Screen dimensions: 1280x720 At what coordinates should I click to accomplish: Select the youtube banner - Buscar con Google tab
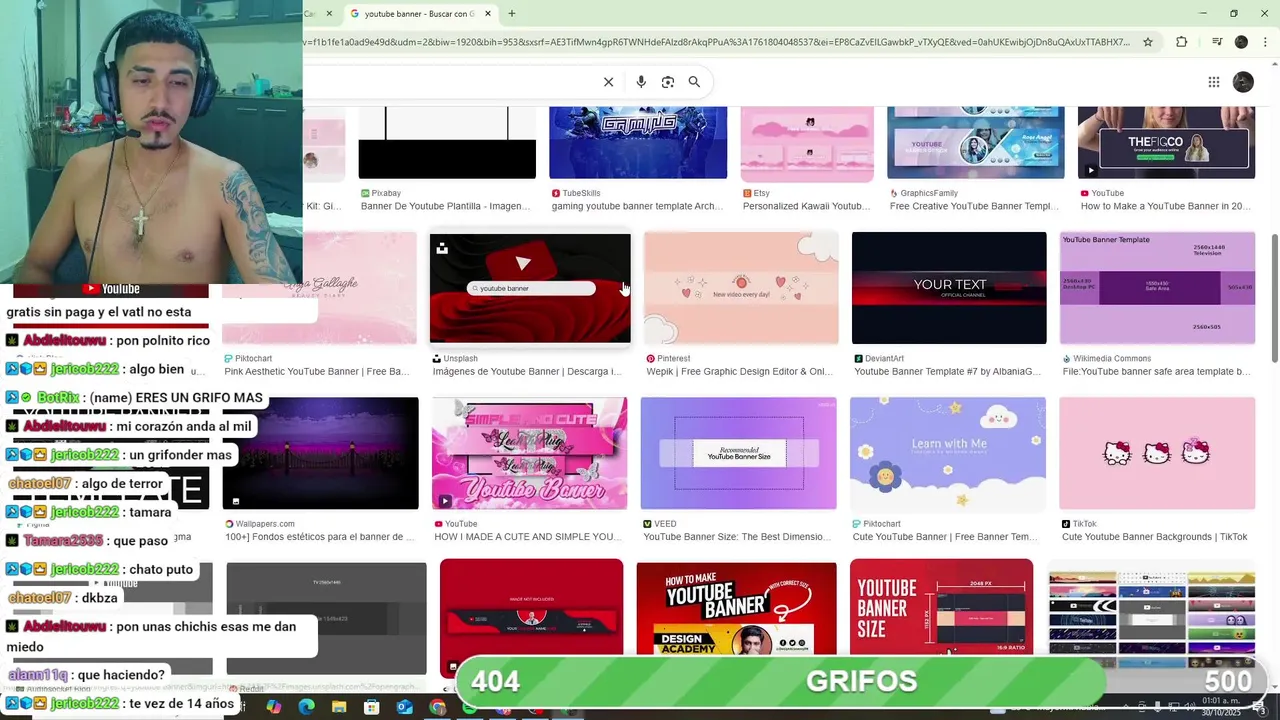click(x=420, y=14)
